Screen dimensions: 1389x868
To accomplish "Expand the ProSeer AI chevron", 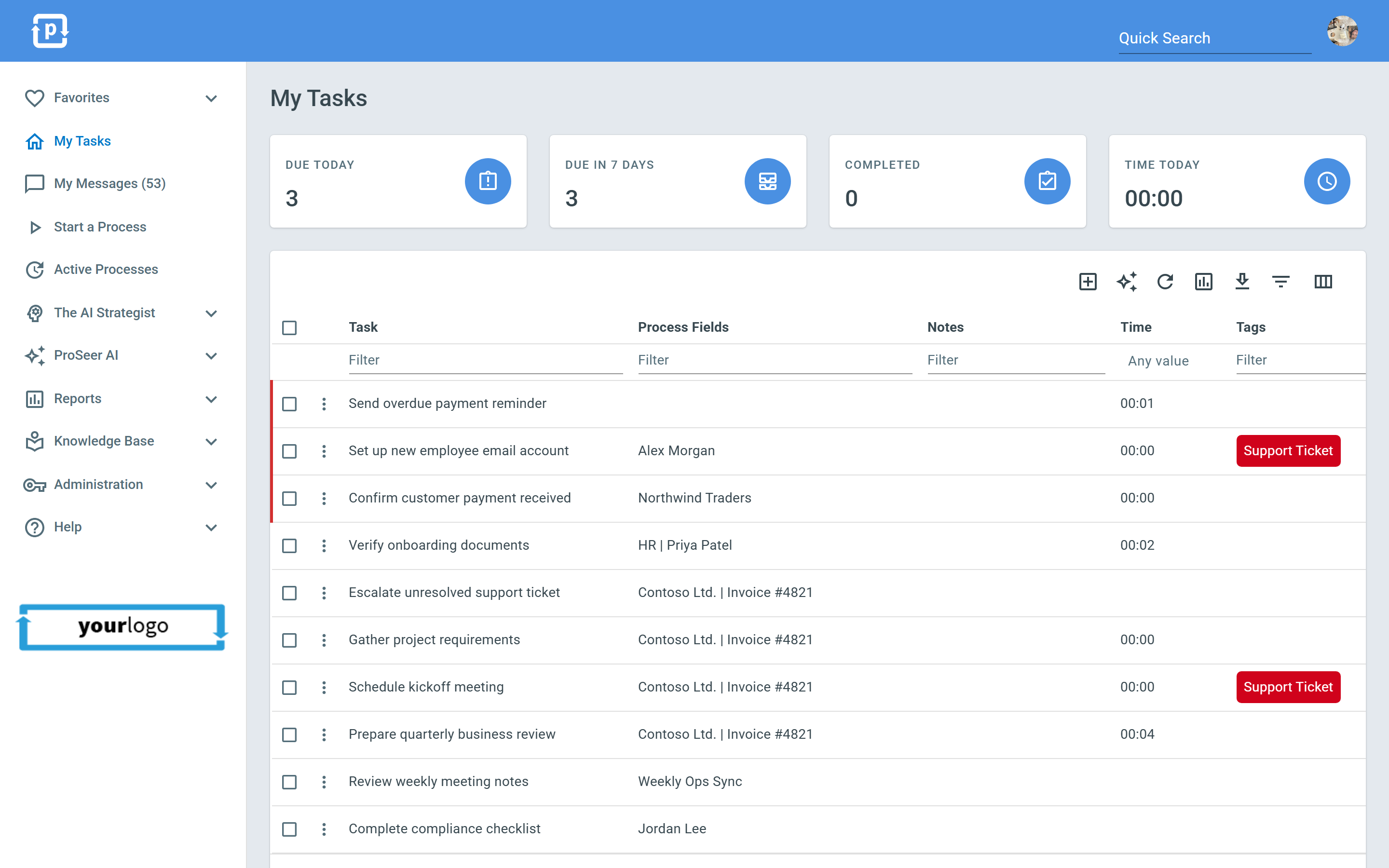I will 211,356.
